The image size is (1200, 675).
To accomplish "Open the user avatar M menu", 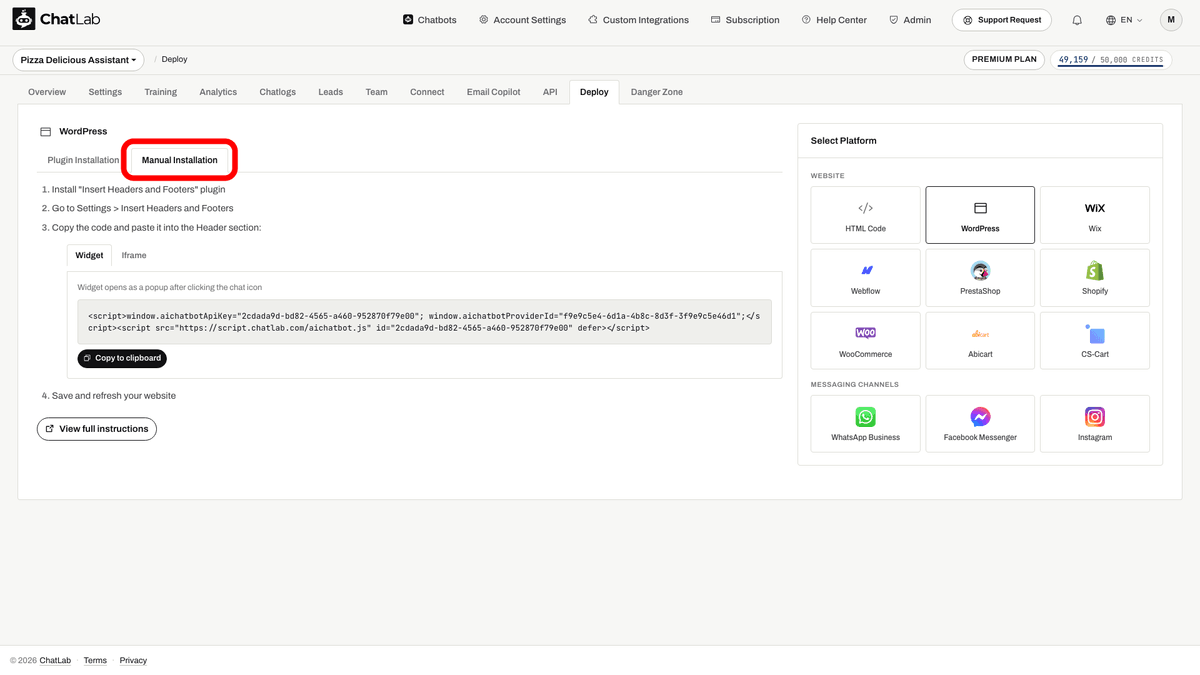I will tap(1171, 20).
